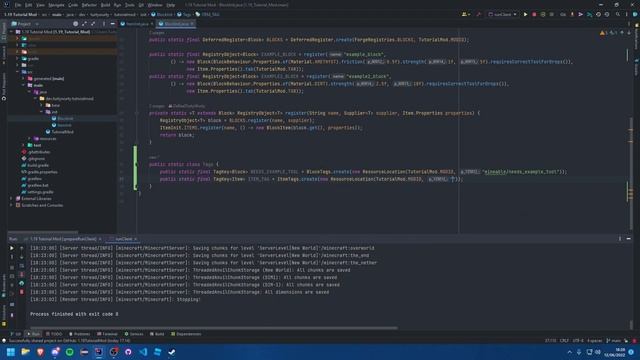The image size is (640, 360).
Task: Open File Explorer from taskbar
Action: 25,352
